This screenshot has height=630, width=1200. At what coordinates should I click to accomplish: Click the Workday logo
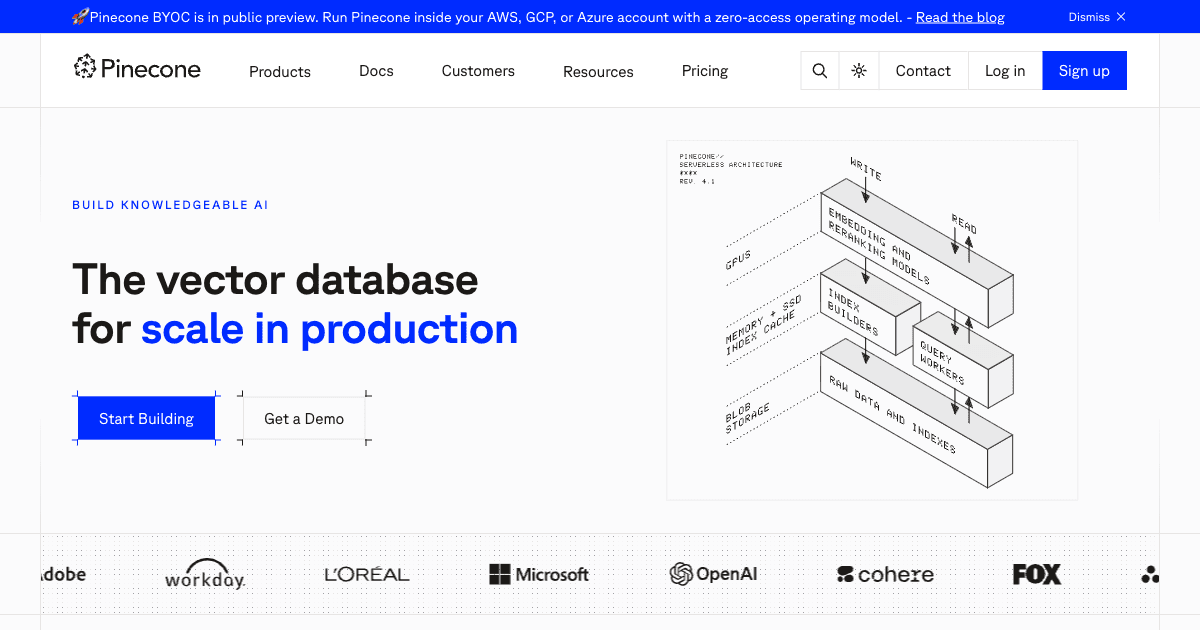click(x=204, y=574)
